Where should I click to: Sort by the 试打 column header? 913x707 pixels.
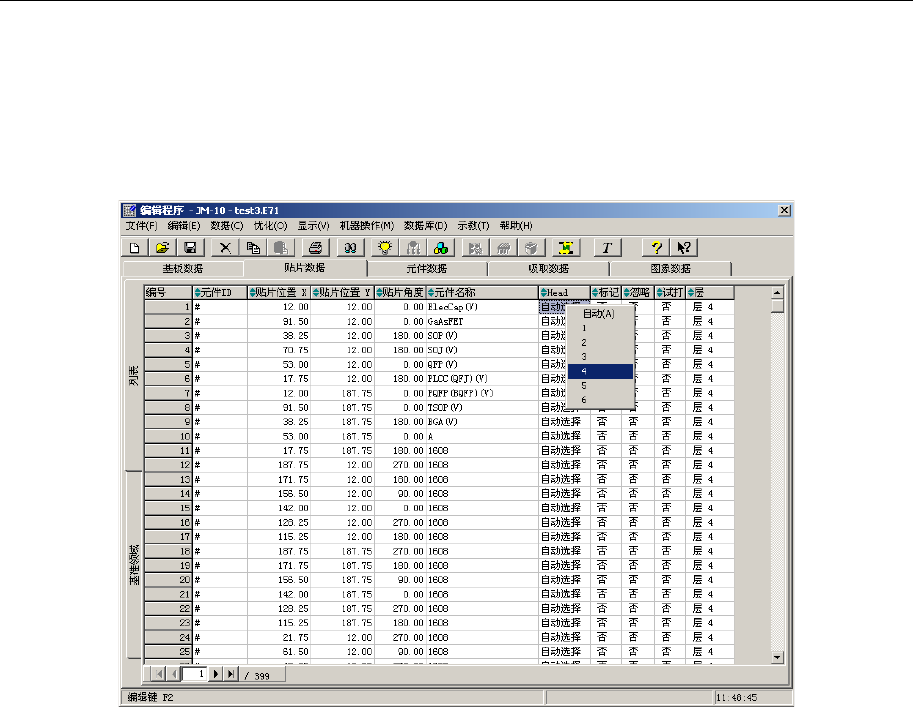click(670, 292)
